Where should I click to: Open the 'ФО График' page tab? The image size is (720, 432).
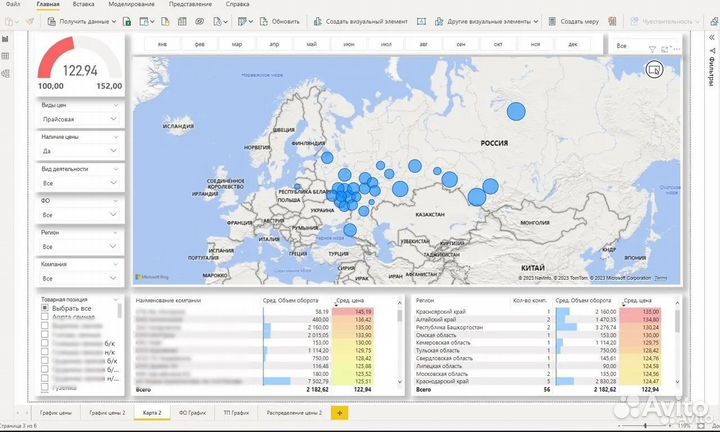[192, 413]
